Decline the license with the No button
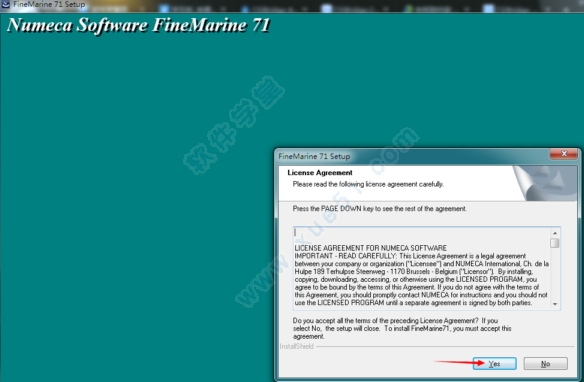 coord(546,363)
